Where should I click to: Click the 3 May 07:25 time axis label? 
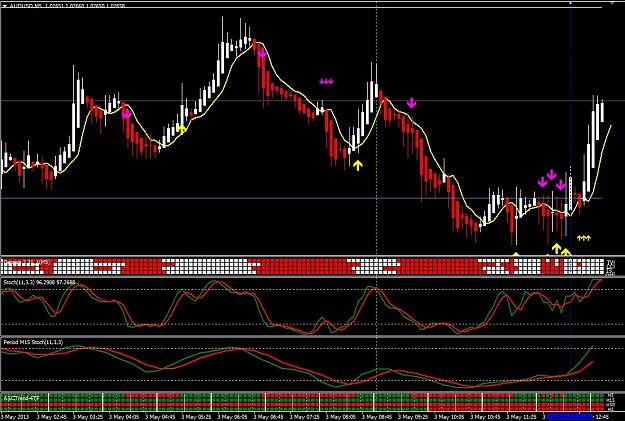tap(305, 417)
